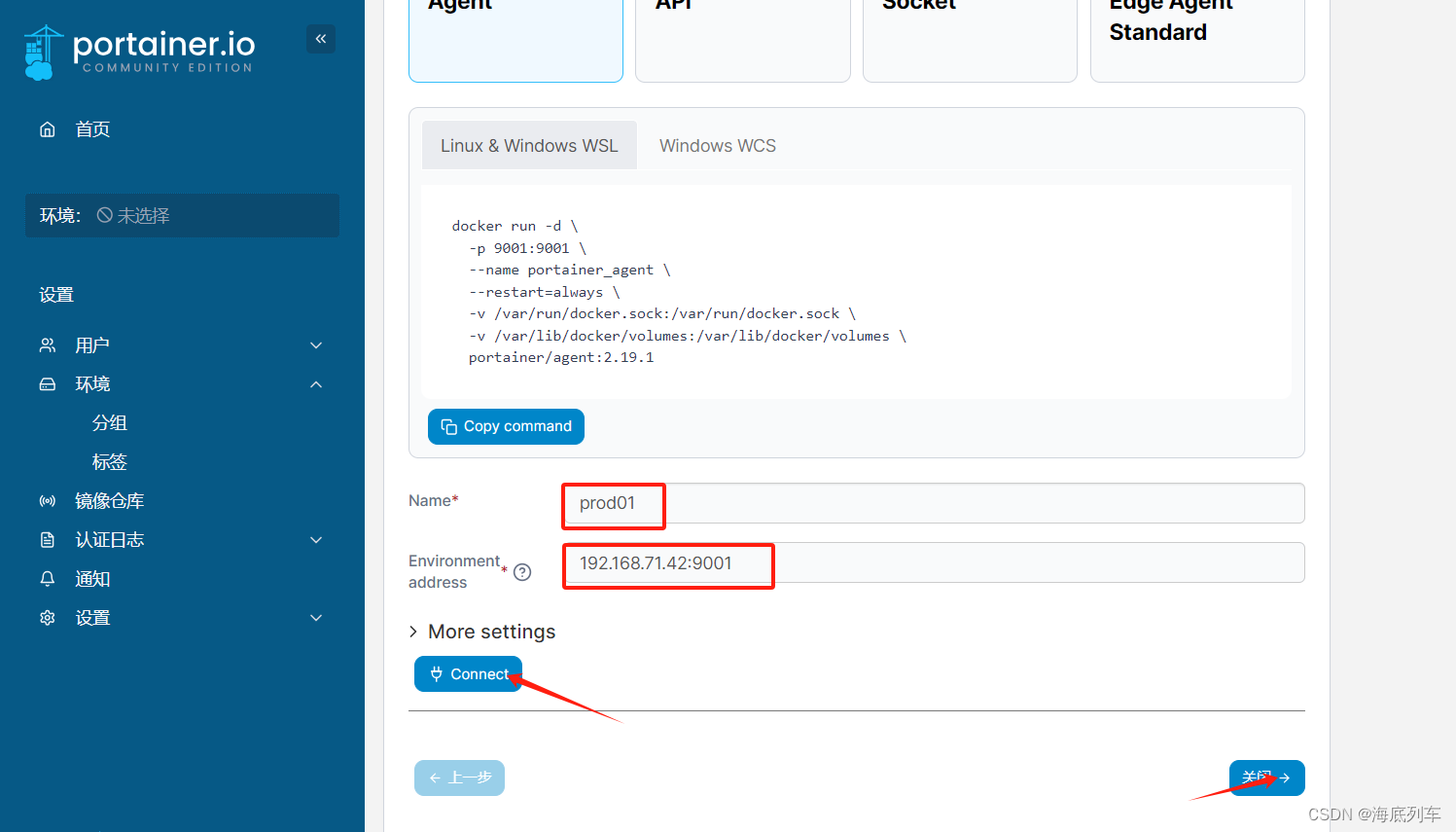Click the Name input field containing prod01
1456x832 pixels.
point(935,503)
